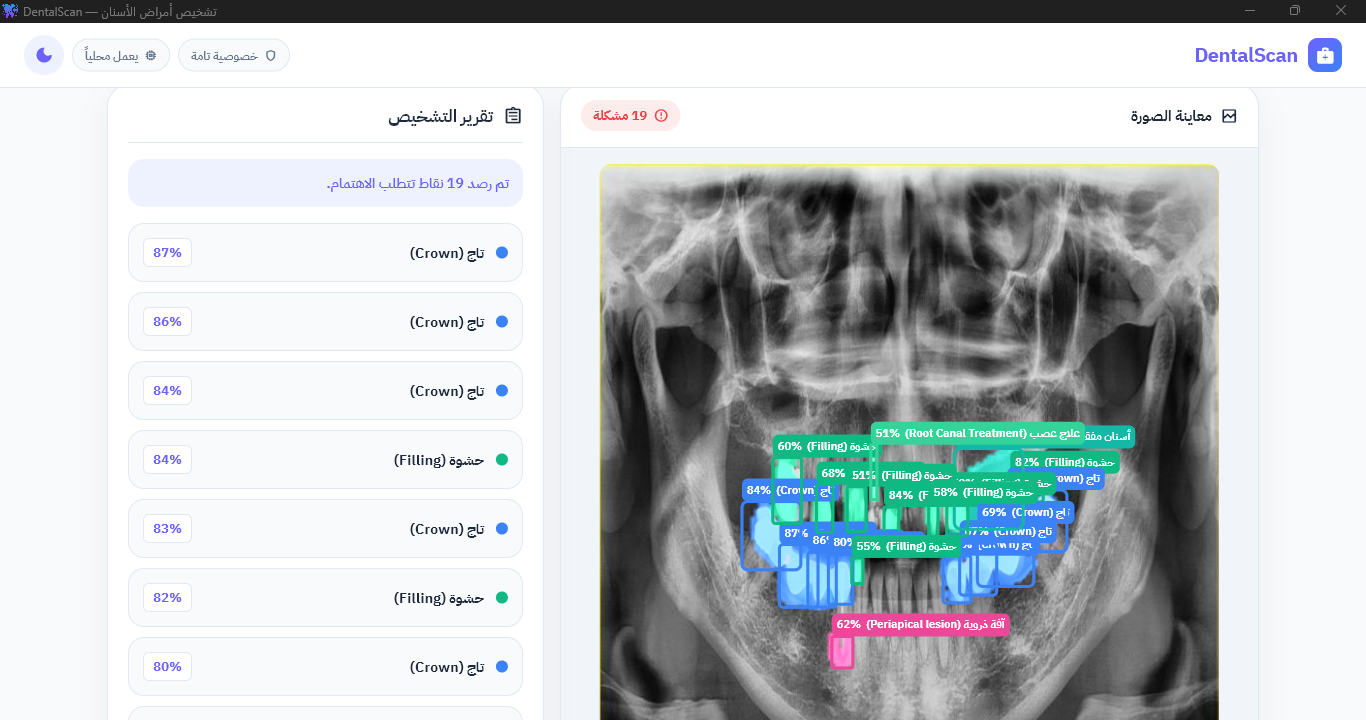Click the blue dot in the 87% Crown row
This screenshot has height=720, width=1366.
click(x=502, y=253)
